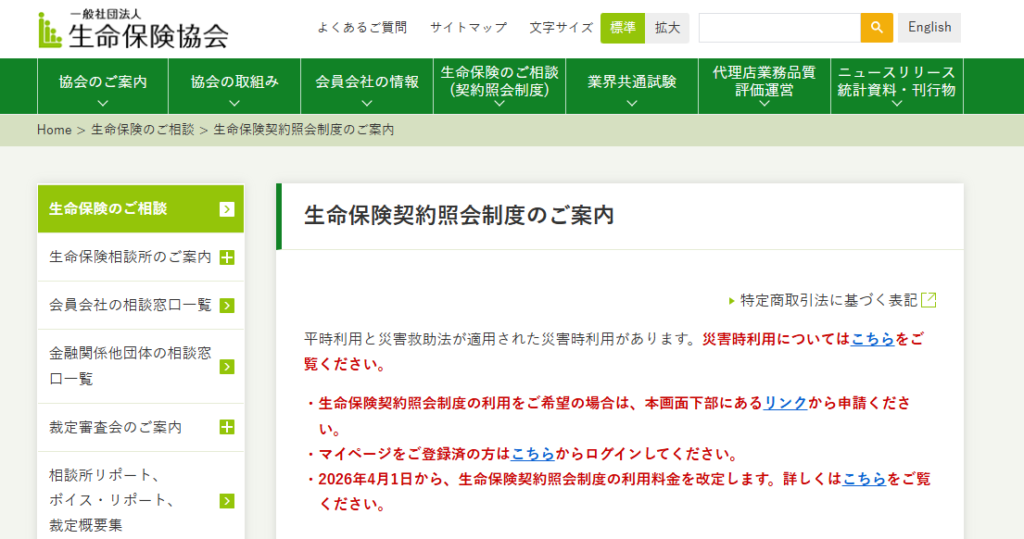Open 会員会社の相談窓口一覧 sidebar item
Viewport: 1024px width, 539px height.
(140, 306)
